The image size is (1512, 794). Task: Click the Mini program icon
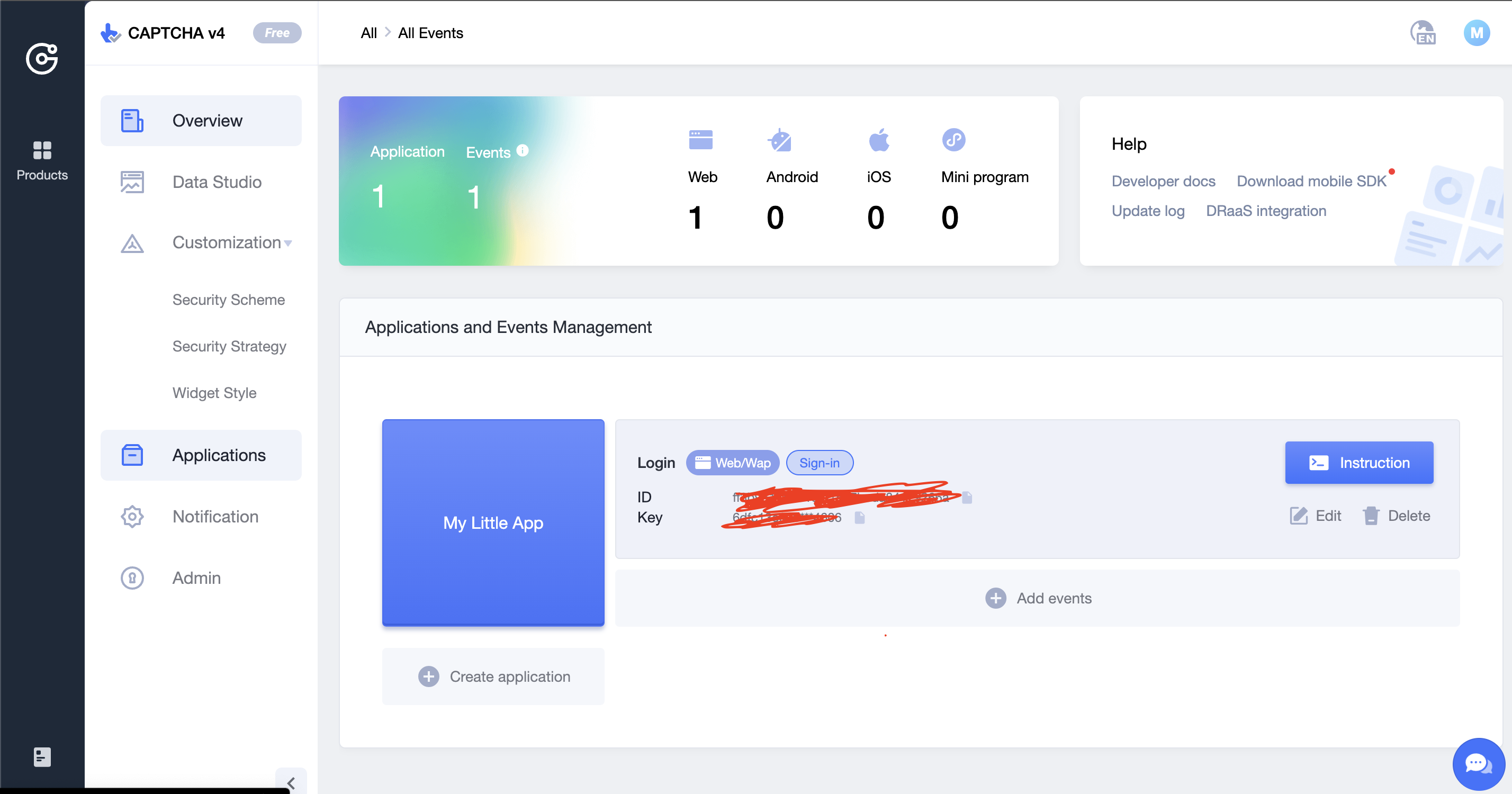coord(952,140)
